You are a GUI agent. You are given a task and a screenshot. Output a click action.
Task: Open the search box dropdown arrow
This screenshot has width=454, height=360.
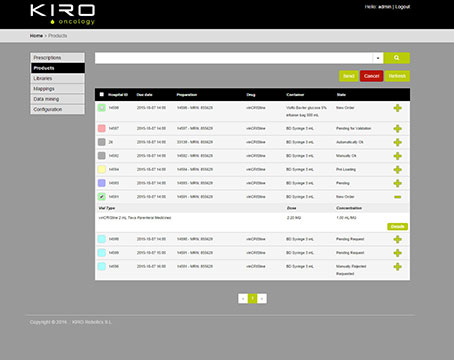pos(378,58)
